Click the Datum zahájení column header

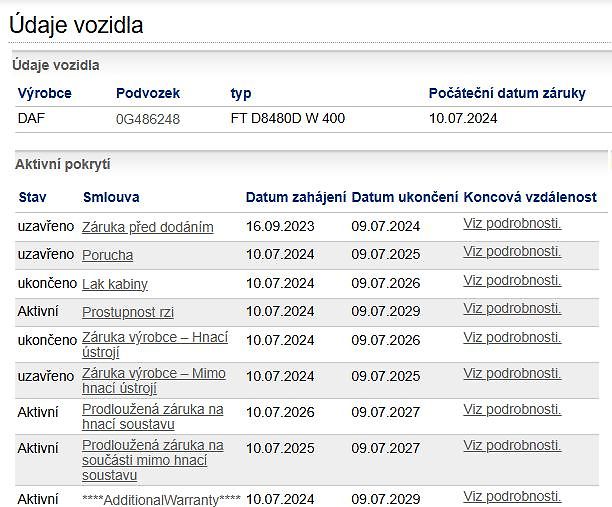coord(296,197)
